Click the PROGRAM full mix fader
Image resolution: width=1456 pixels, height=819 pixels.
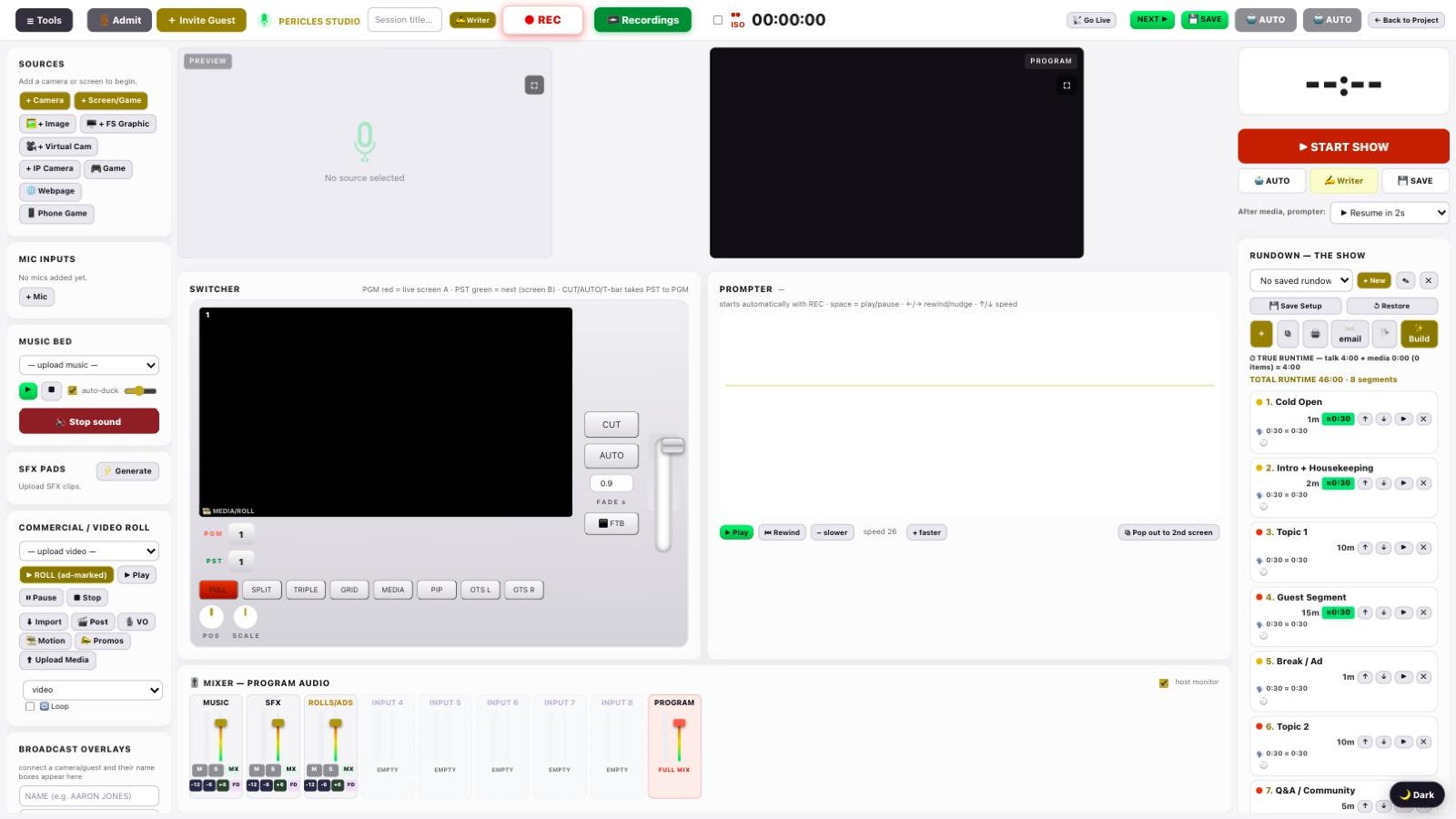[679, 724]
